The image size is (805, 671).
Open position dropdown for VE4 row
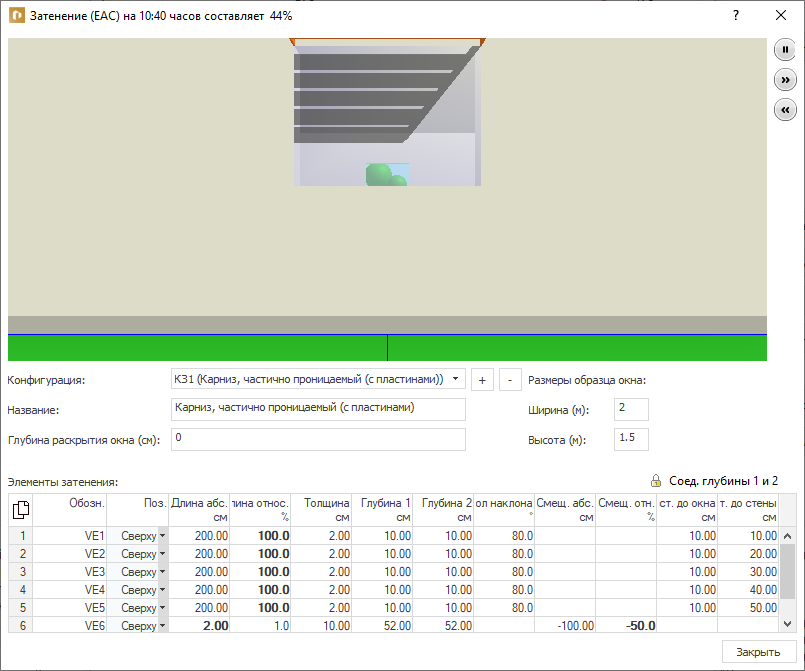[x=162, y=589]
